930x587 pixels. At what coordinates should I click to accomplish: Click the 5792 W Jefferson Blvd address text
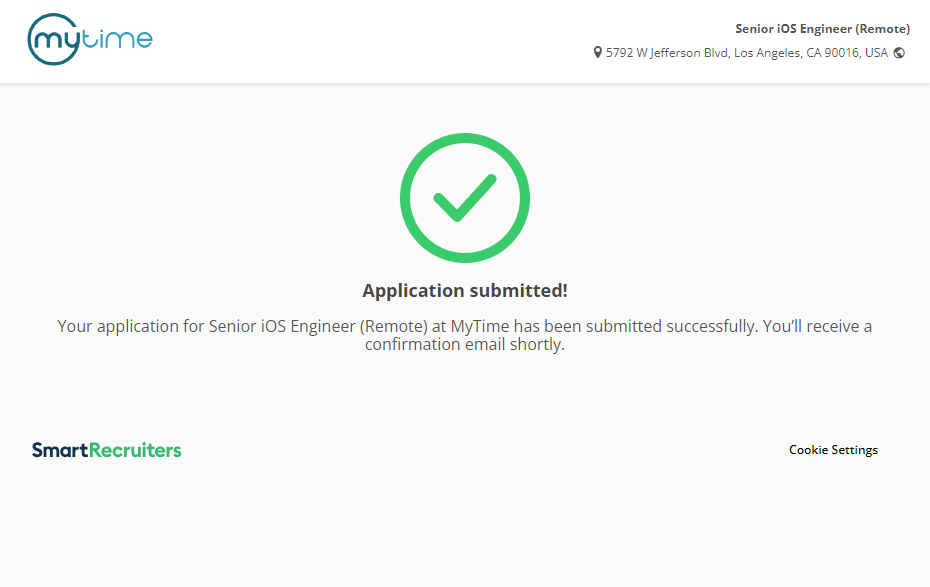click(668, 53)
